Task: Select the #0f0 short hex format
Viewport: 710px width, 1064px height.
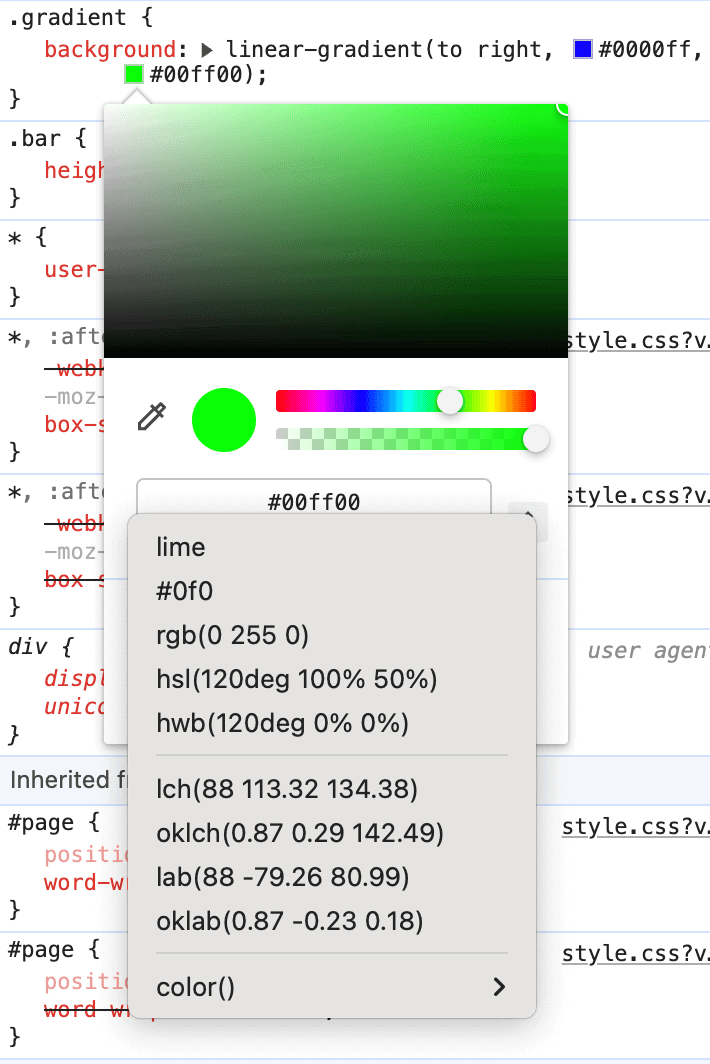Action: click(x=332, y=591)
